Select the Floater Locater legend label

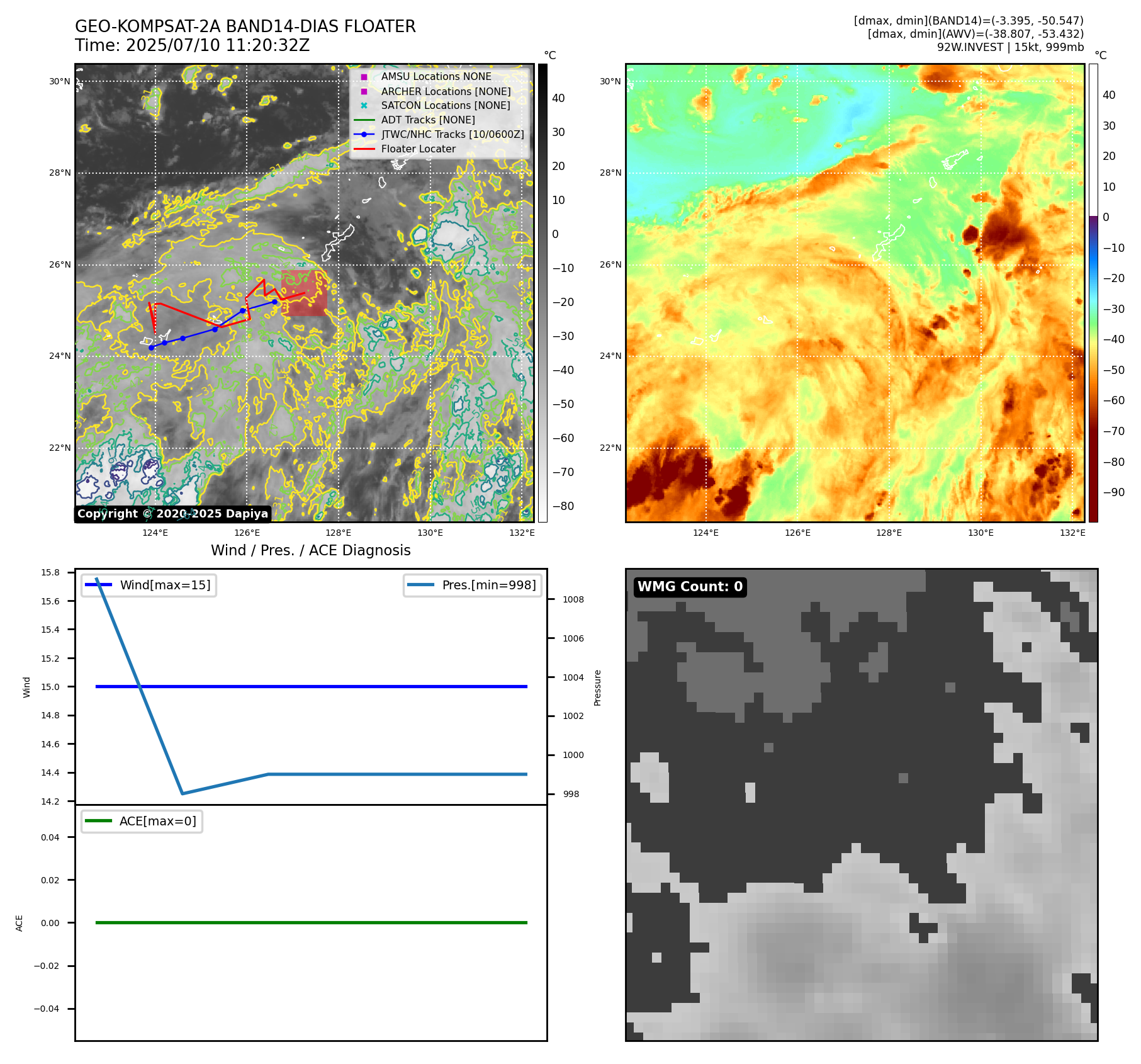coord(419,149)
